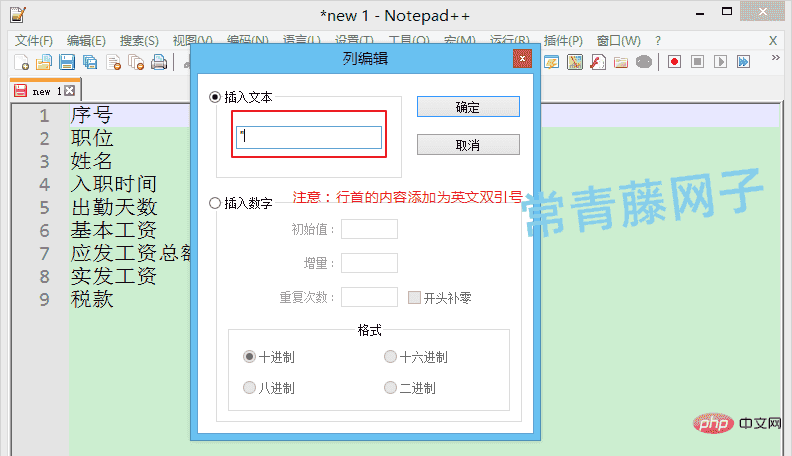Screen dimensions: 792x456
Task: Maximize the Notepad++ window
Action: pyautogui.click(x=727, y=12)
